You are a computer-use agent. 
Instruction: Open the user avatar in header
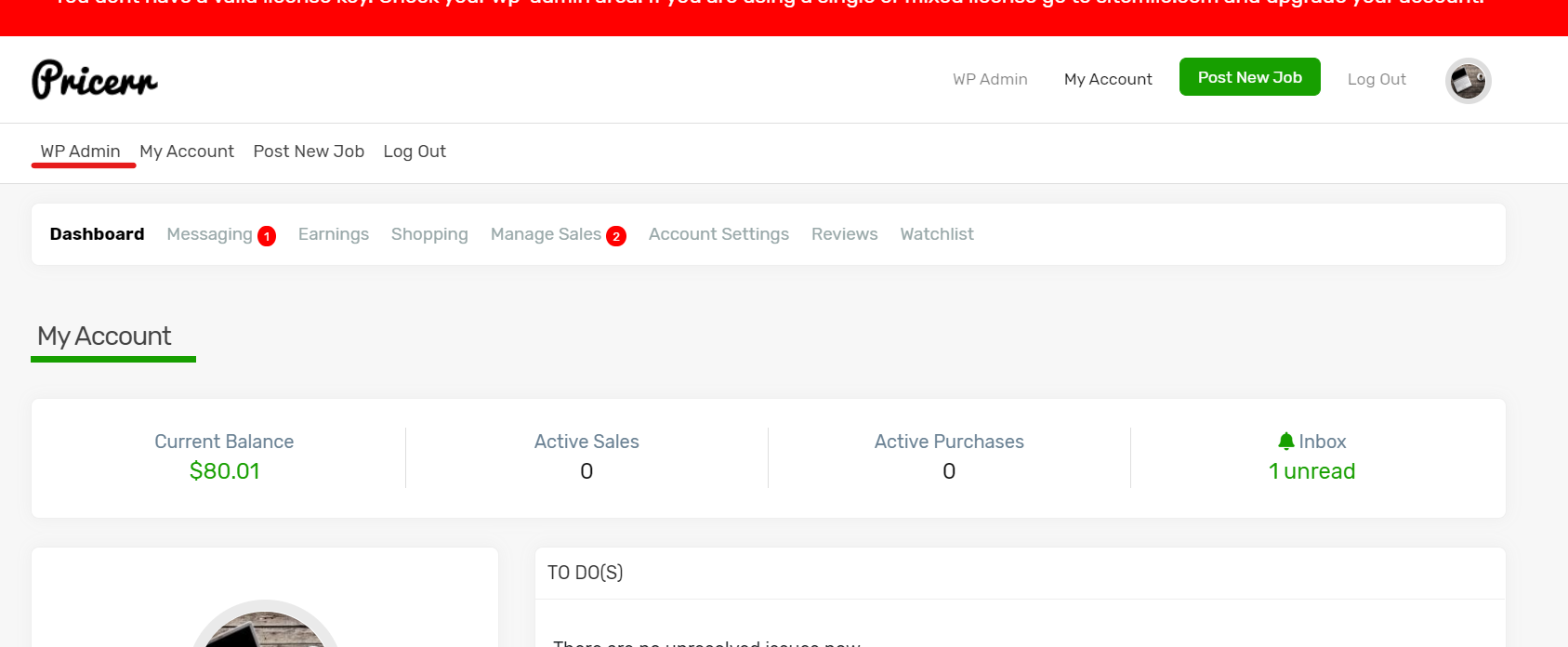pyautogui.click(x=1468, y=81)
